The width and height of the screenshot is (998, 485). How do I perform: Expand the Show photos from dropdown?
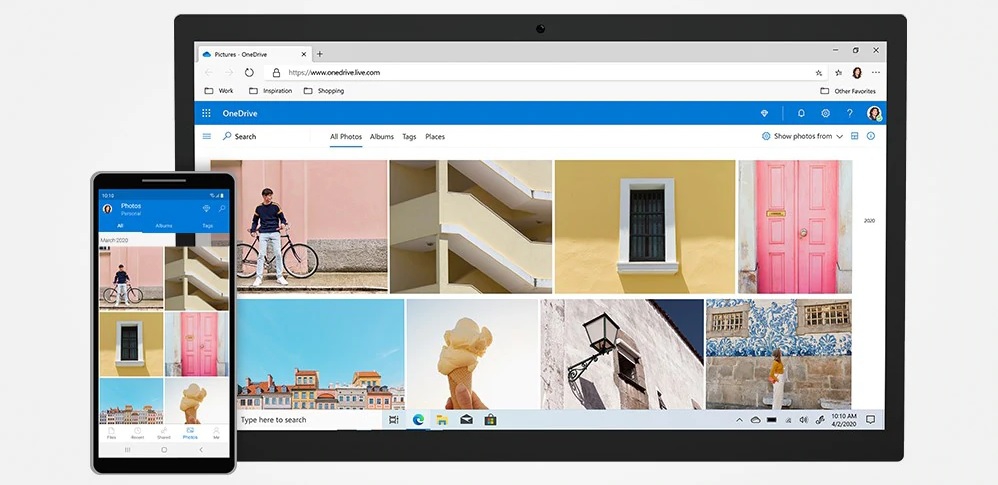click(x=803, y=136)
